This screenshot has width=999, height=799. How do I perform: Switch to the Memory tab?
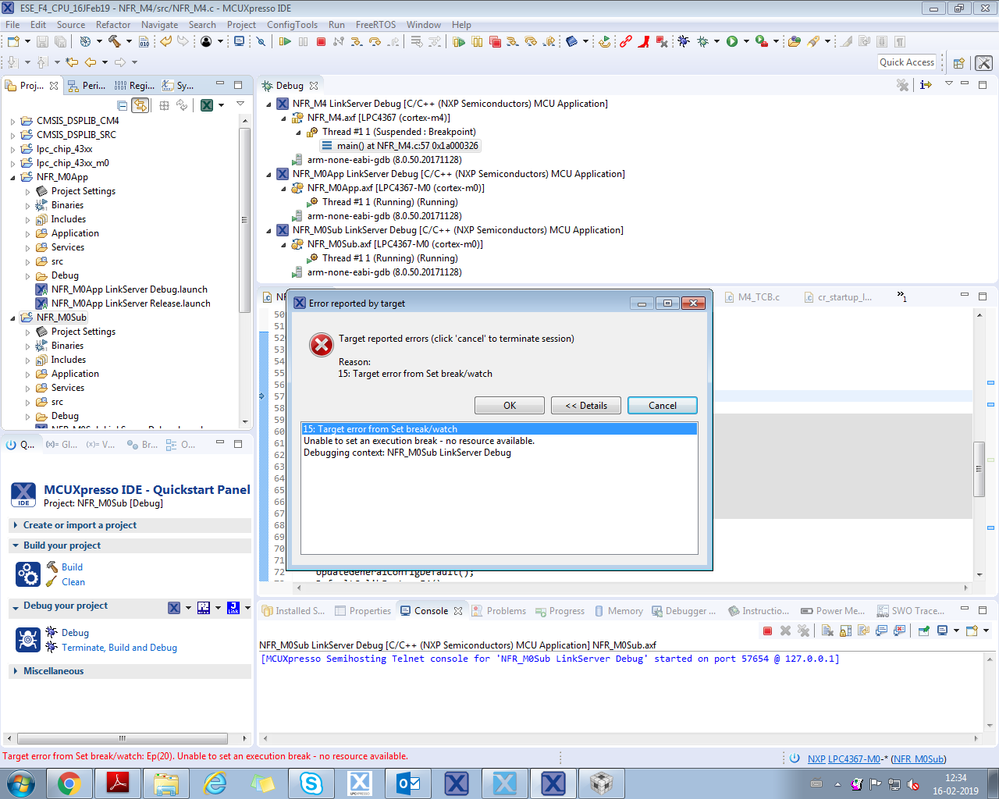[619, 610]
